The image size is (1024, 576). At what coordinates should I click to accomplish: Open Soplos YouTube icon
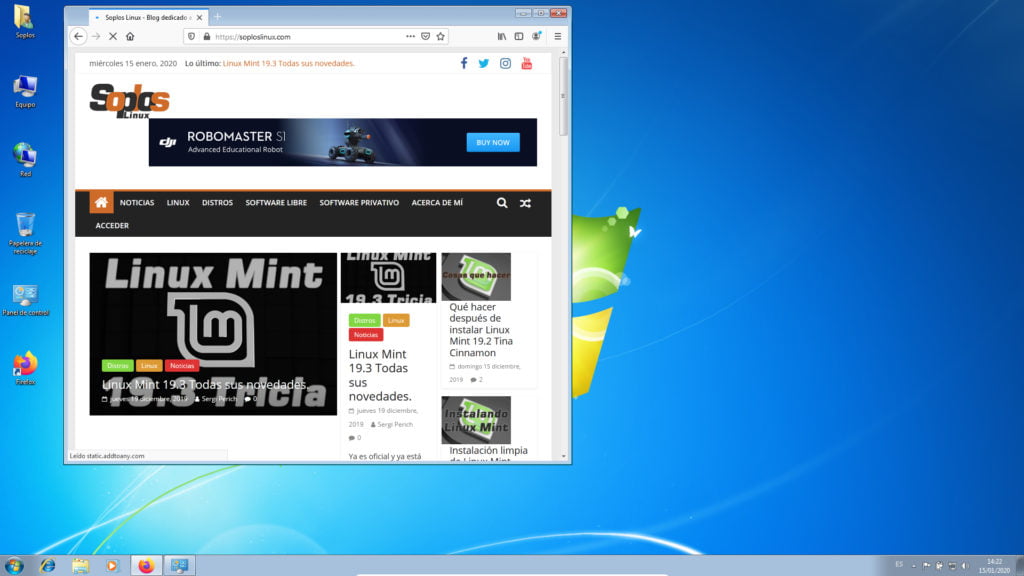point(526,63)
